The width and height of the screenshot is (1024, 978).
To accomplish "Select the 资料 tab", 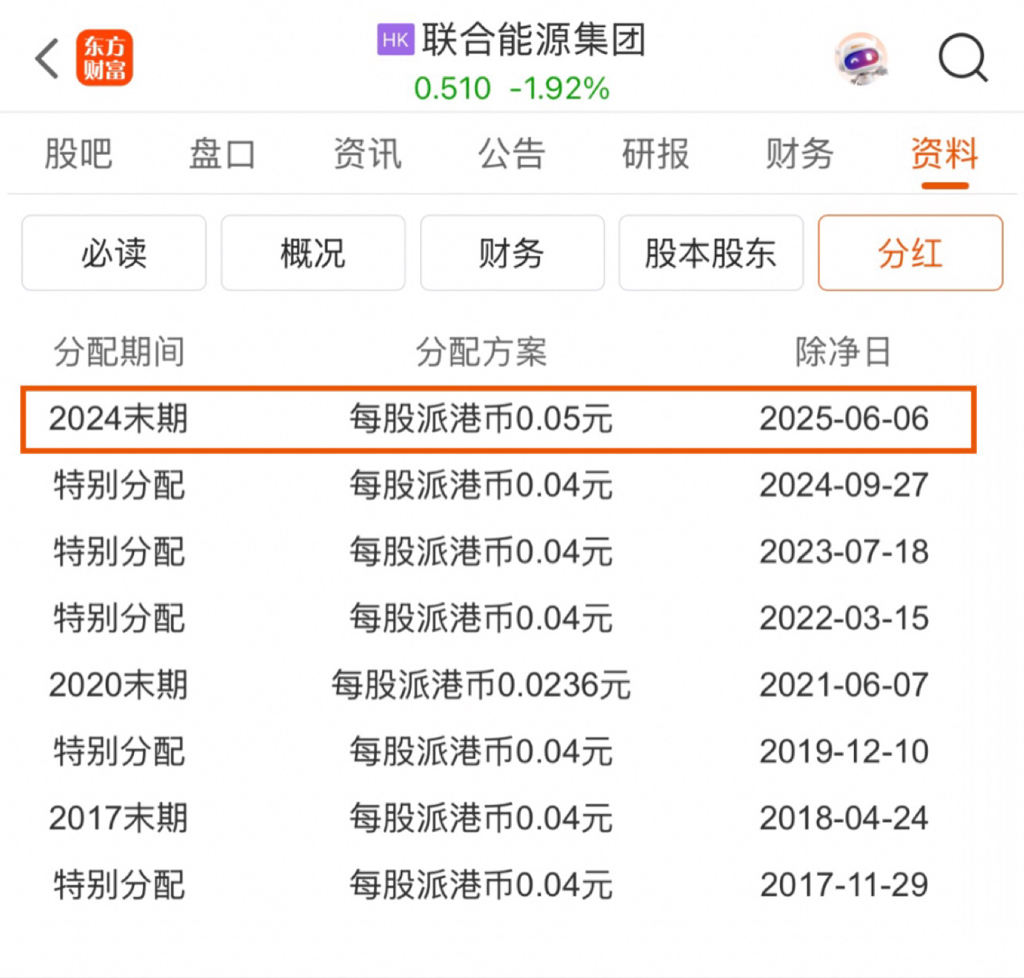I will pos(944,155).
